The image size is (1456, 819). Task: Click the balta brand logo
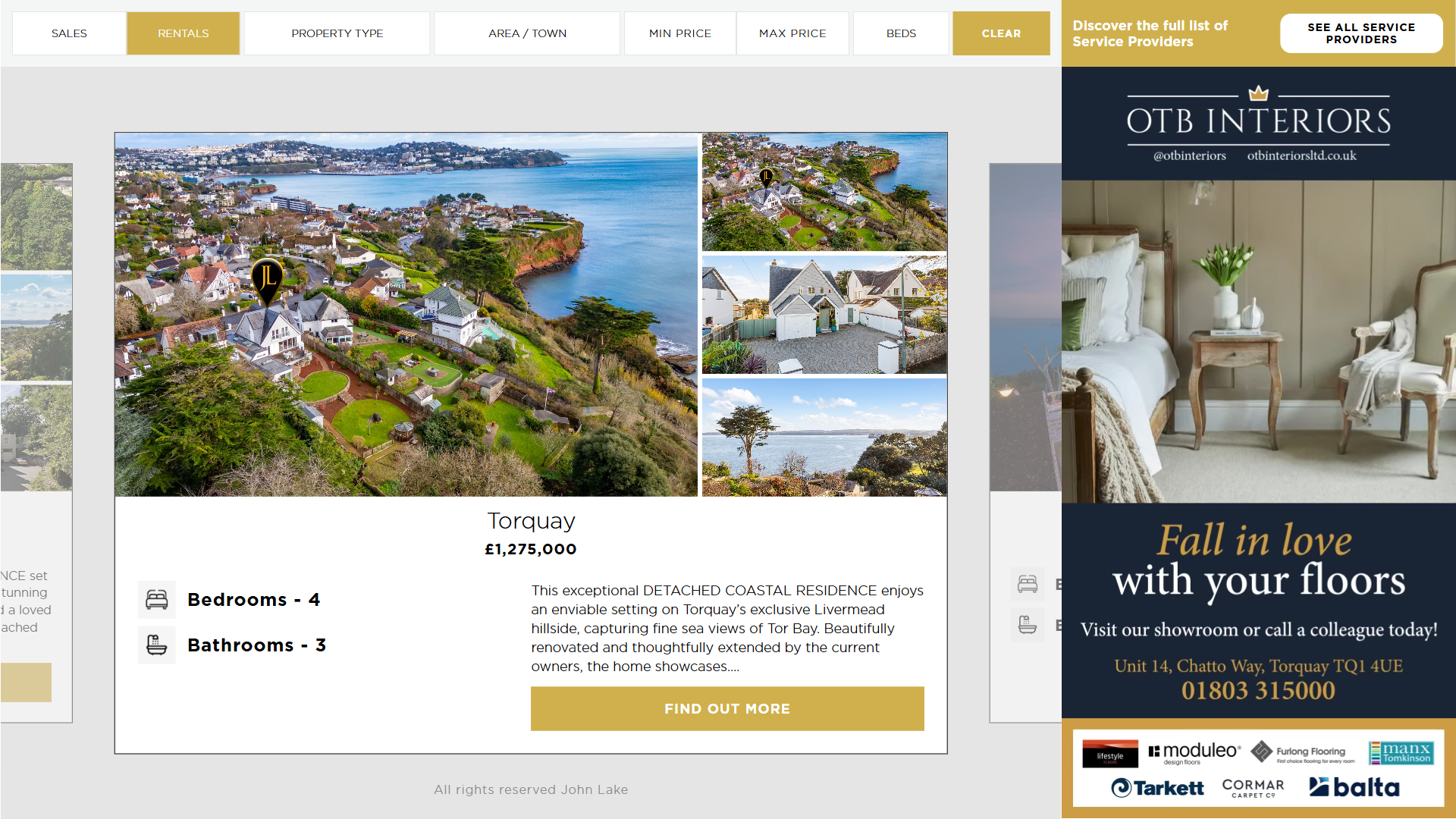click(1354, 787)
